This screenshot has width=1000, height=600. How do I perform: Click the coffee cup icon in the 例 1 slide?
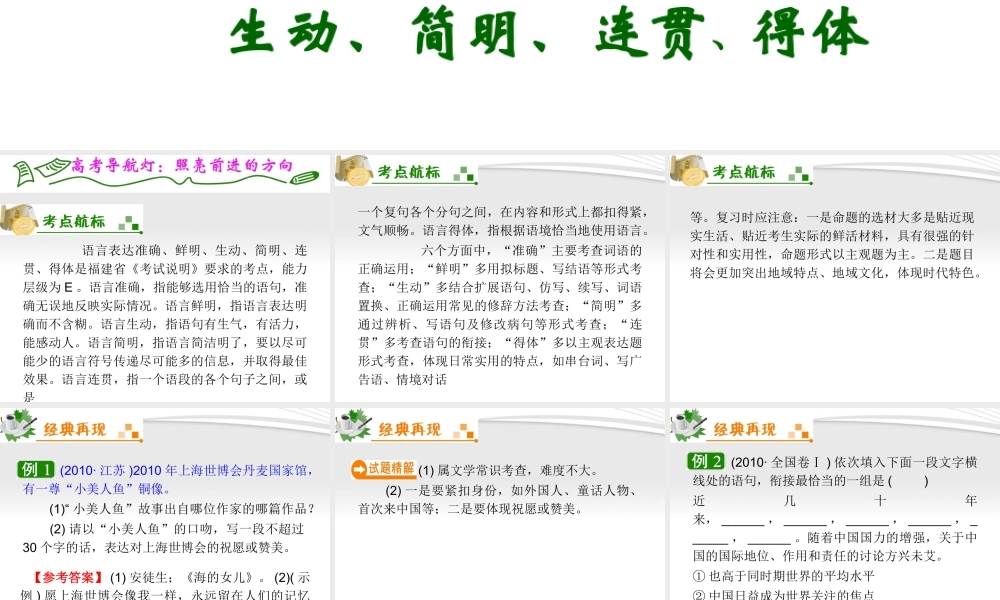coord(19,425)
